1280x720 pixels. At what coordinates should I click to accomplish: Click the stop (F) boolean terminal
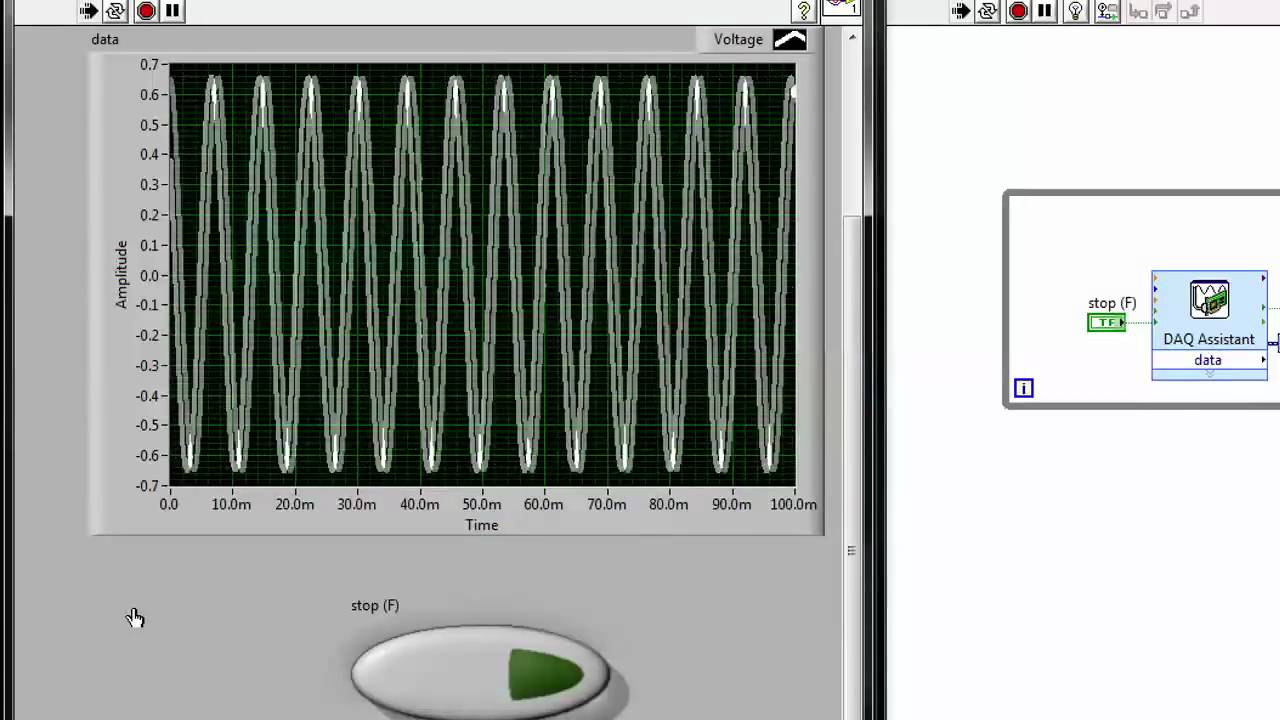pyautogui.click(x=1106, y=322)
